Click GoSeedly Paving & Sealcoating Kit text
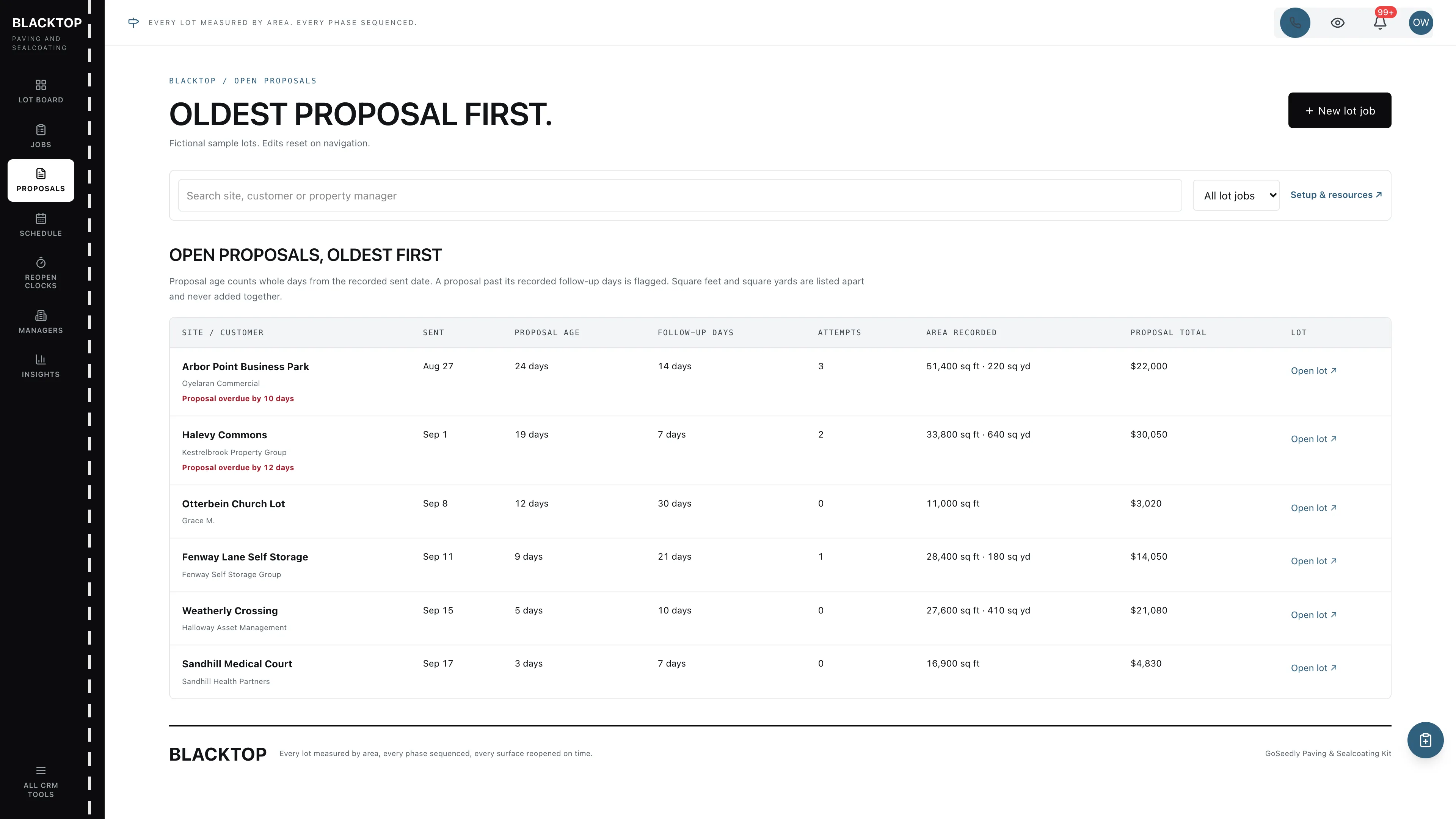1456x819 pixels. (x=1328, y=753)
